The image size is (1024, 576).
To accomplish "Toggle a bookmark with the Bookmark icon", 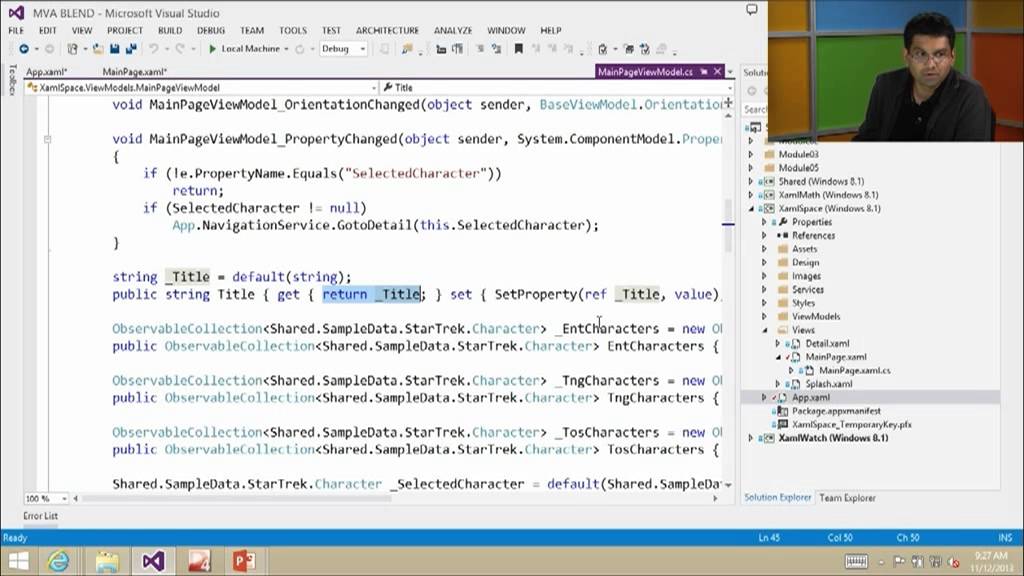I will click(519, 49).
